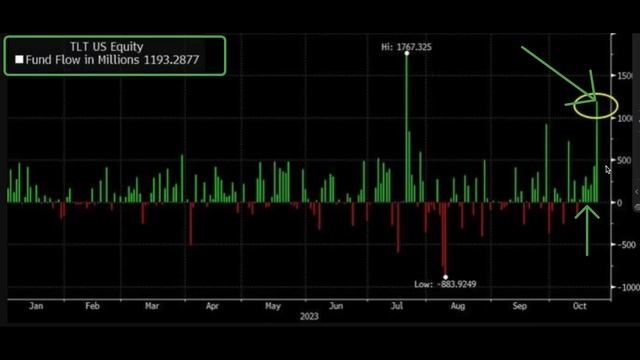Viewport: 640px width, 360px height.
Task: Click the 2023 year label below the axis
Action: tap(309, 316)
